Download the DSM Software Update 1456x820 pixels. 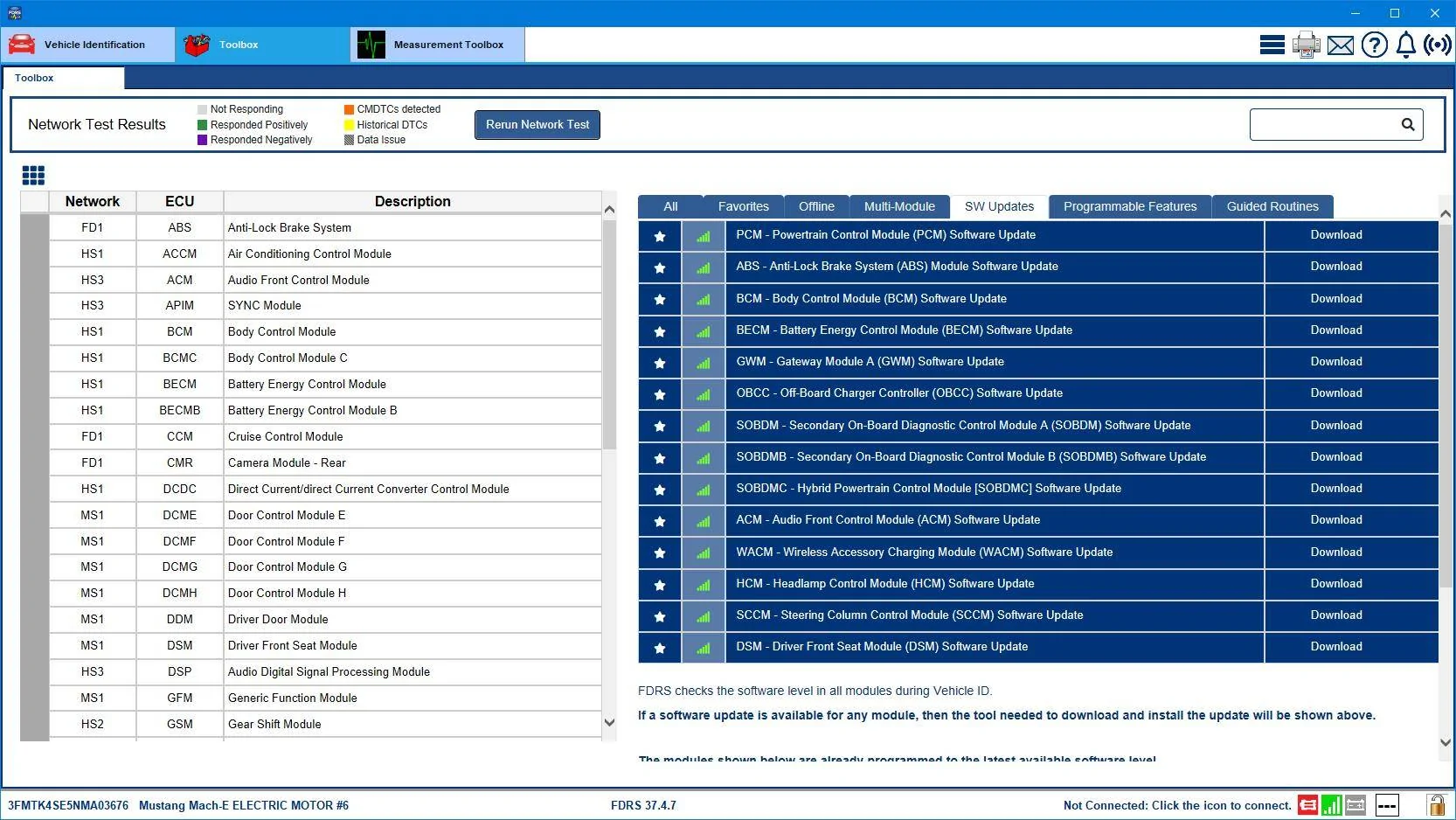1336,647
